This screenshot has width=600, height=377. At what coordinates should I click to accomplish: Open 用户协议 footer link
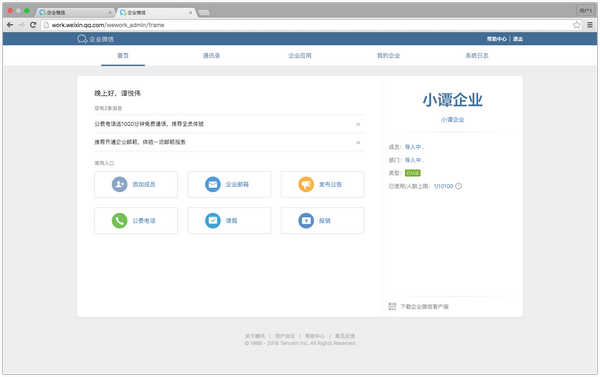285,336
